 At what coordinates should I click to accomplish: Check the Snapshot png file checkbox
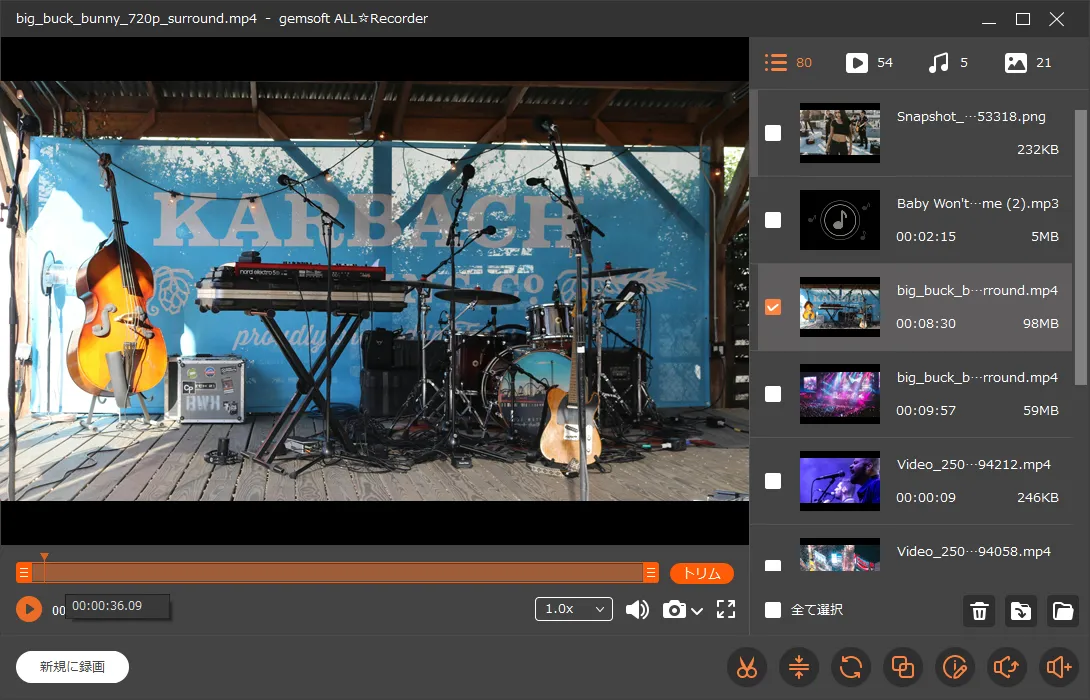coord(773,133)
